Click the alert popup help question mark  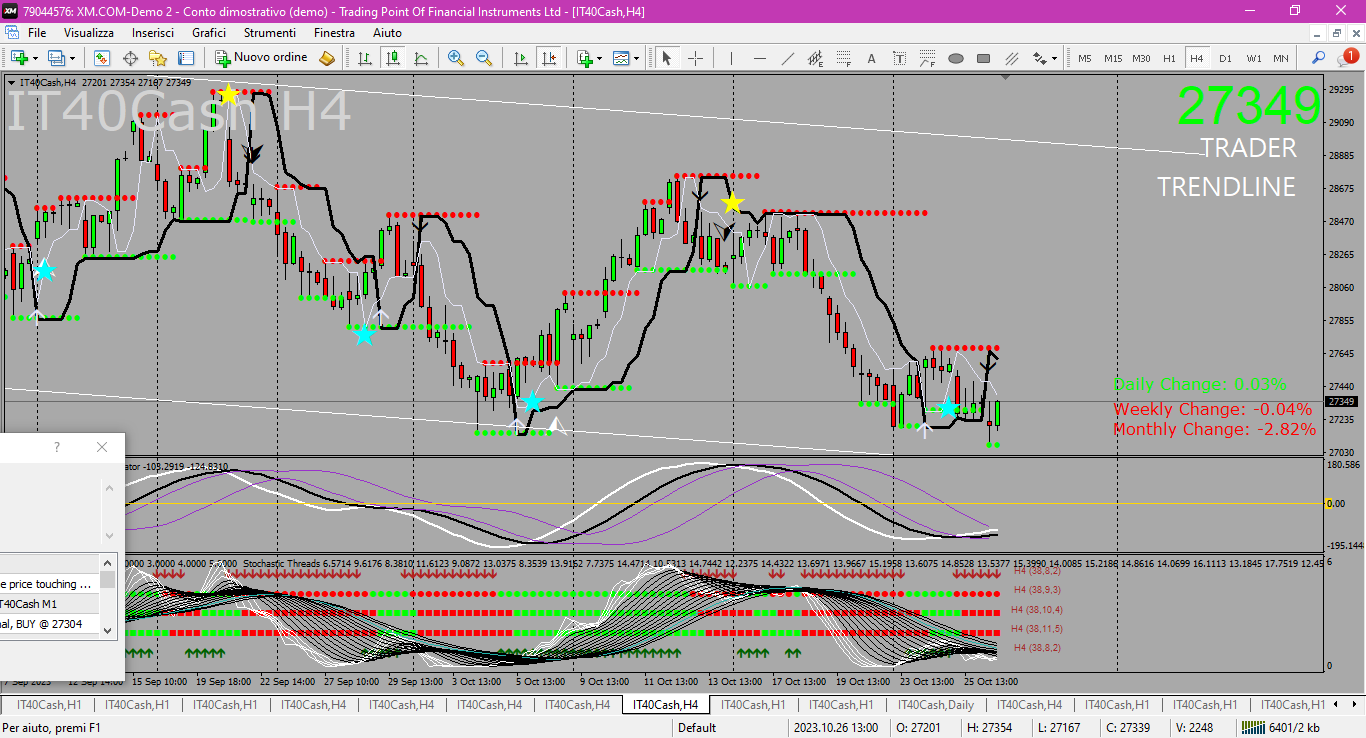(57, 447)
